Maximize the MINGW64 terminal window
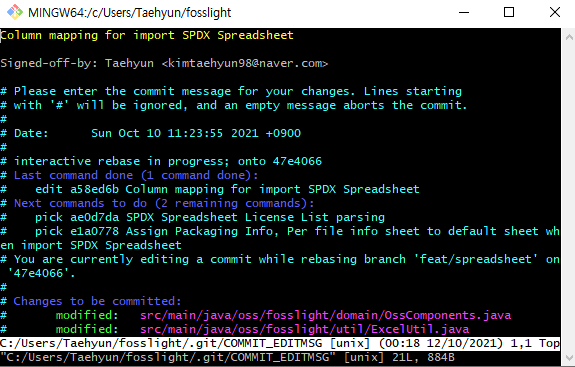The height and width of the screenshot is (367, 575). click(509, 12)
